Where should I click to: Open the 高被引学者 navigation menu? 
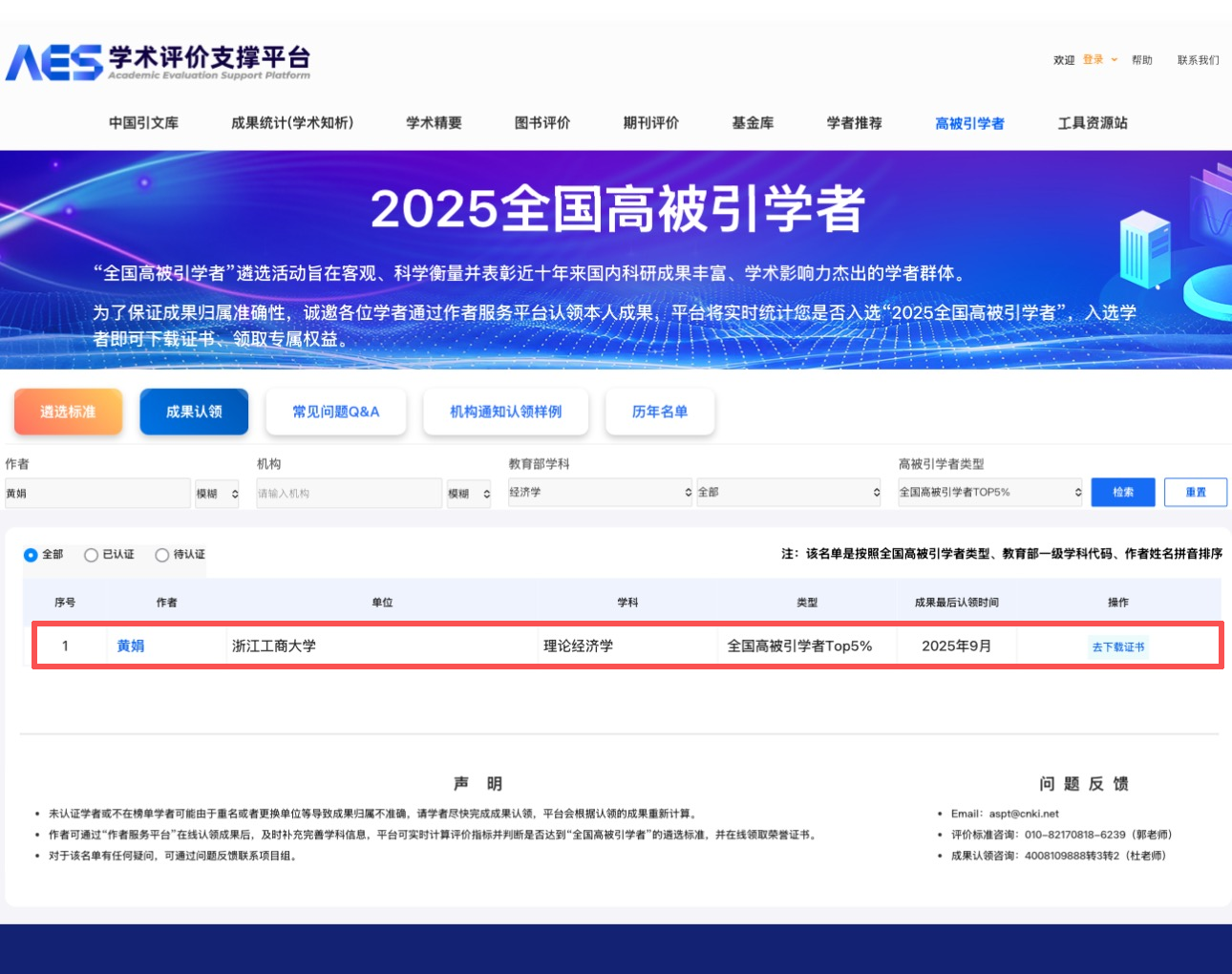[x=969, y=123]
